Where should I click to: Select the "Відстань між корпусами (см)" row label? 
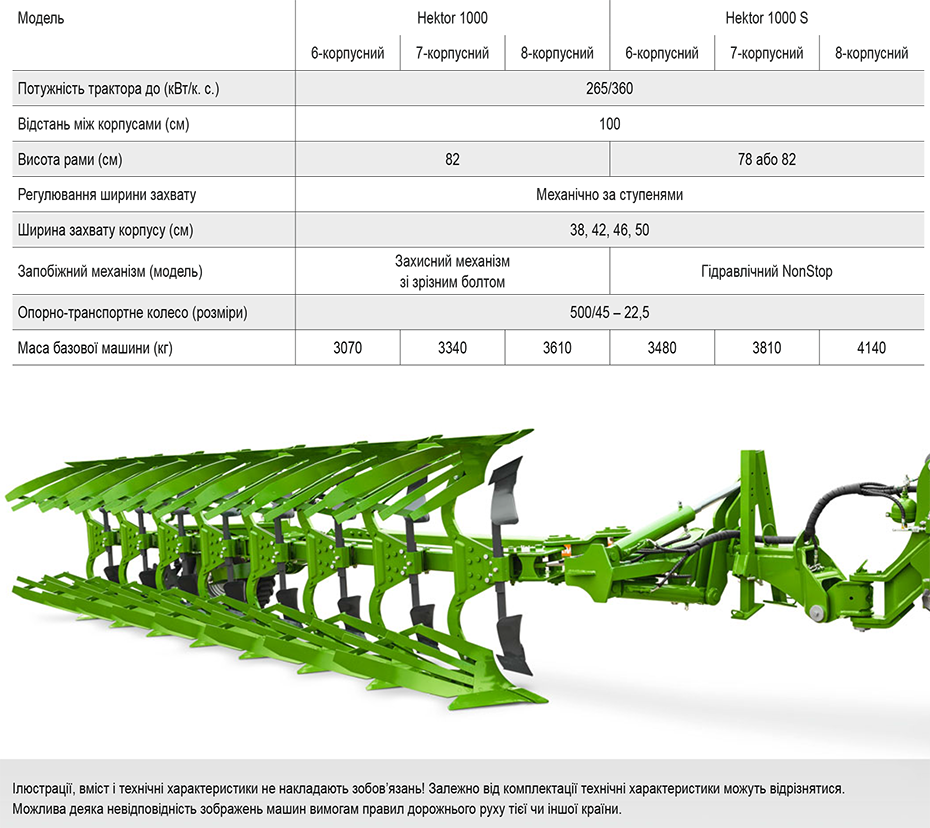click(x=104, y=125)
